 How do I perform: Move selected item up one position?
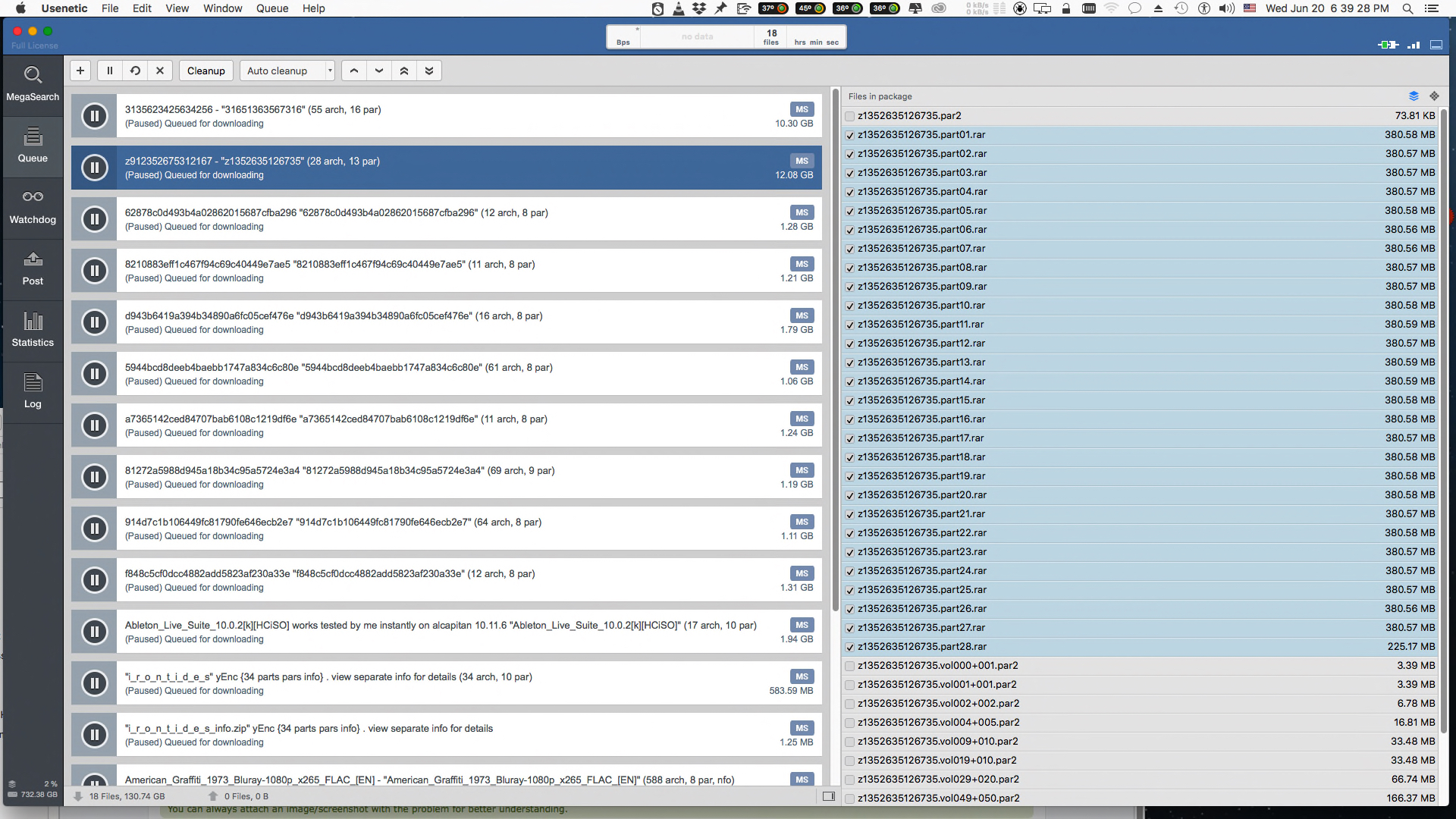pos(354,71)
